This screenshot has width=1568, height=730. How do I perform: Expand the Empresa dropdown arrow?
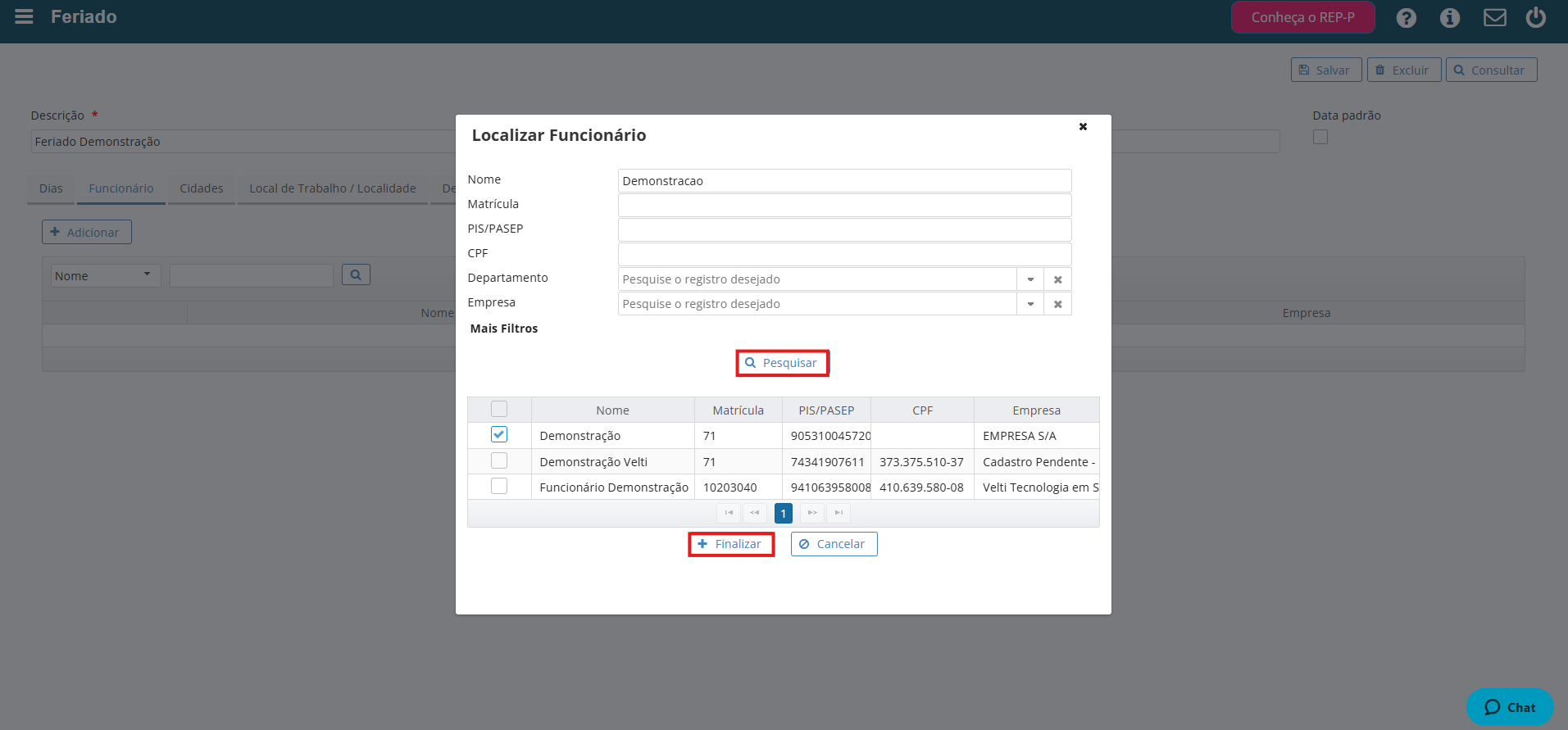[x=1029, y=304]
